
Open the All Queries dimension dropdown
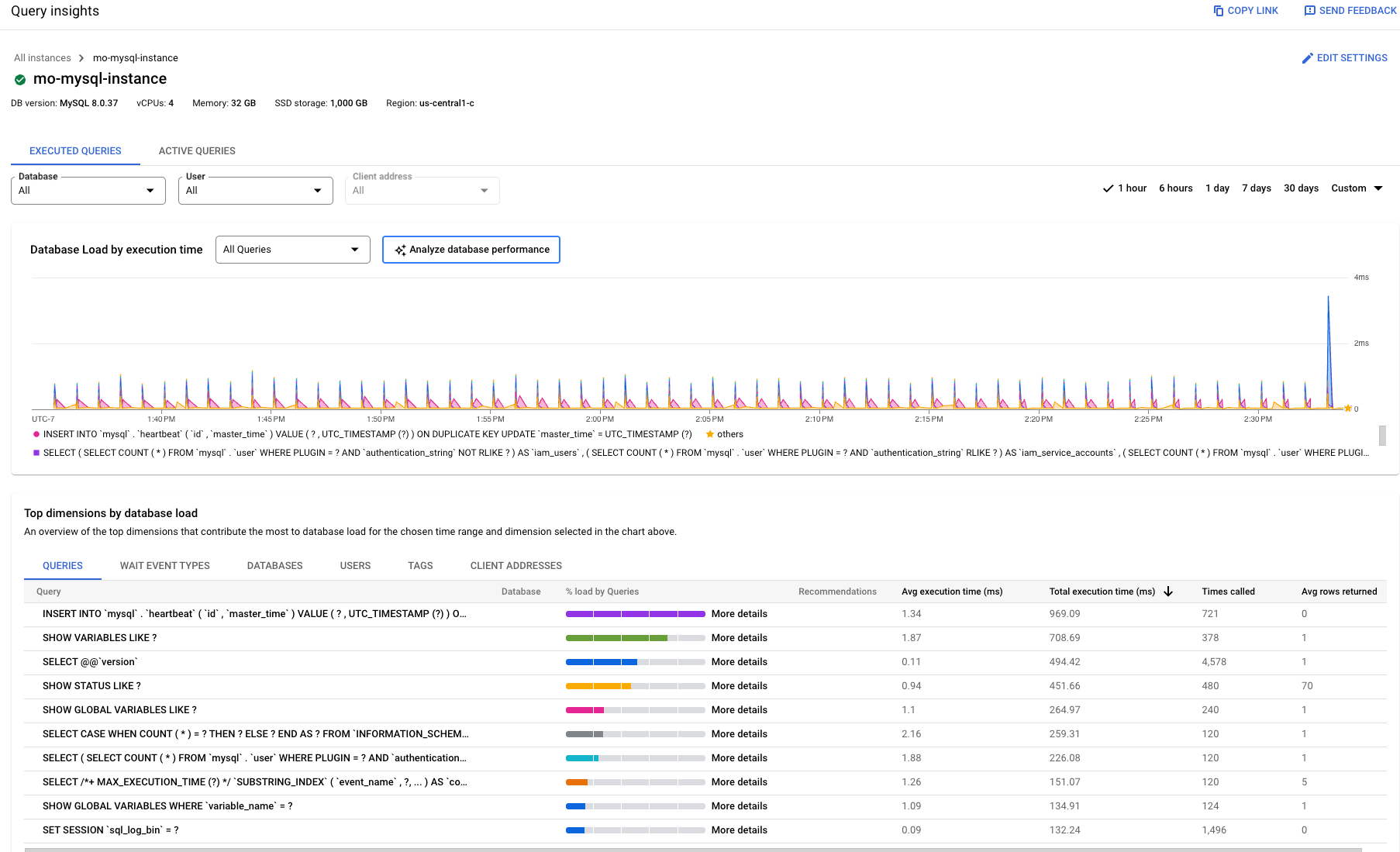click(x=292, y=250)
